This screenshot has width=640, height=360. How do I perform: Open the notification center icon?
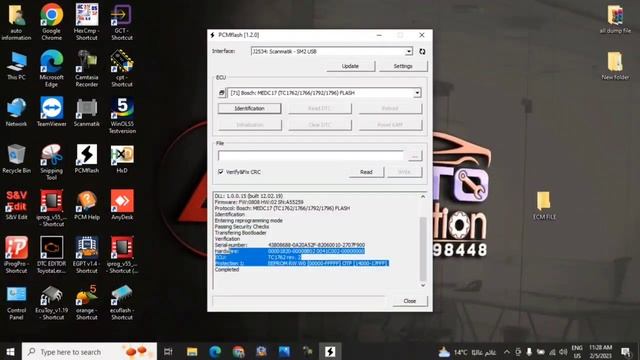(x=626, y=352)
